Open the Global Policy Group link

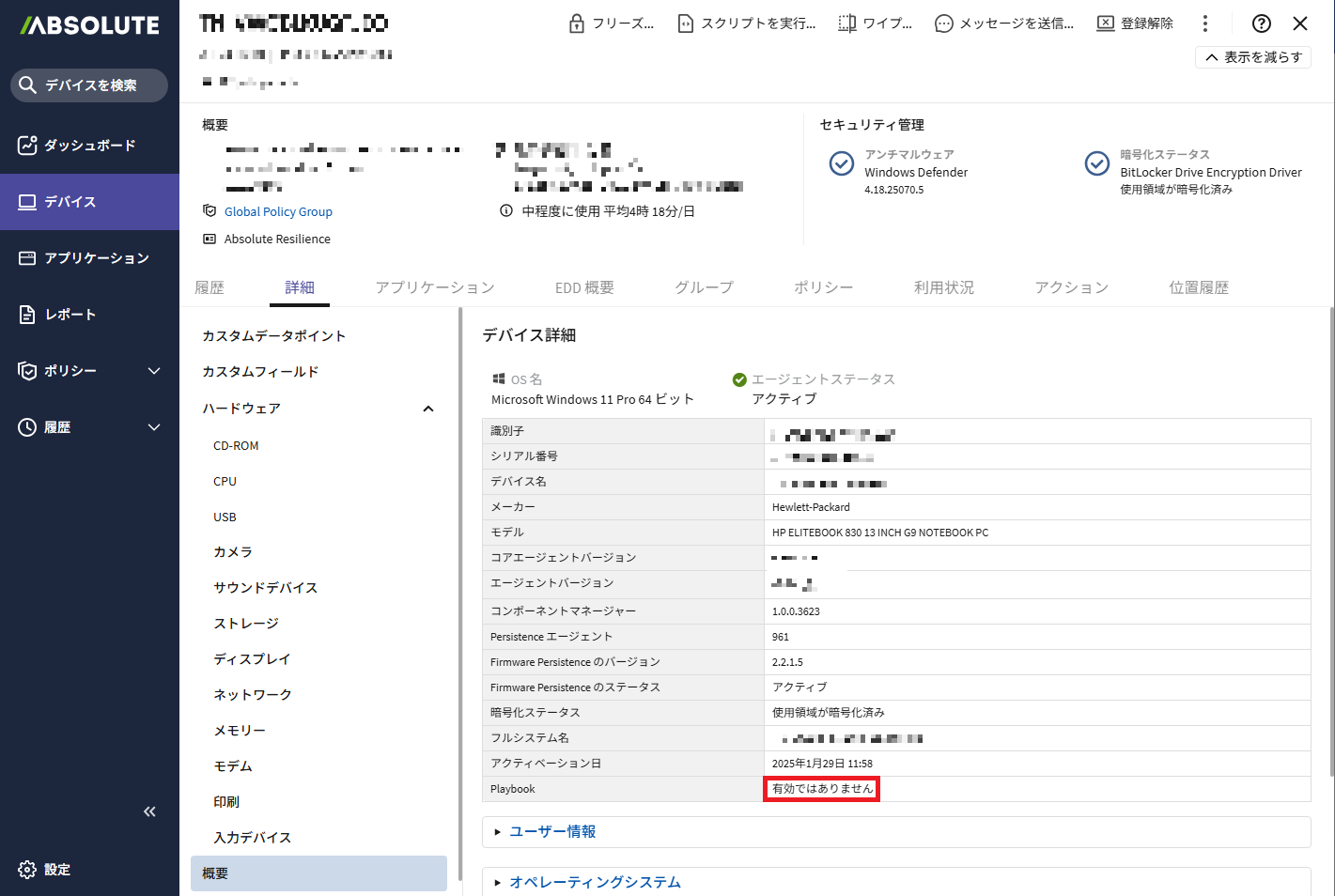point(278,212)
